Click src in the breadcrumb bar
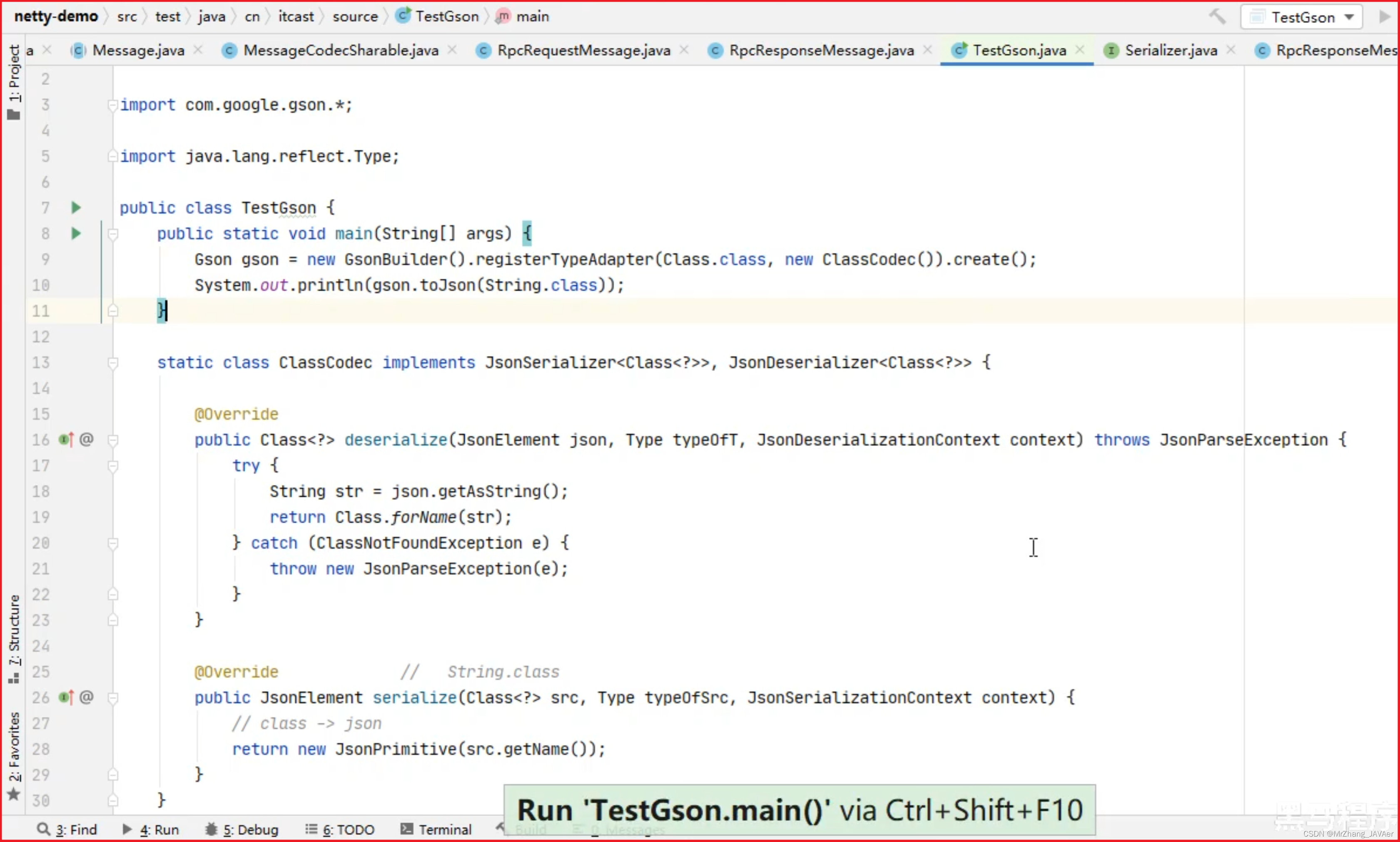Image resolution: width=1400 pixels, height=842 pixels. (127, 16)
